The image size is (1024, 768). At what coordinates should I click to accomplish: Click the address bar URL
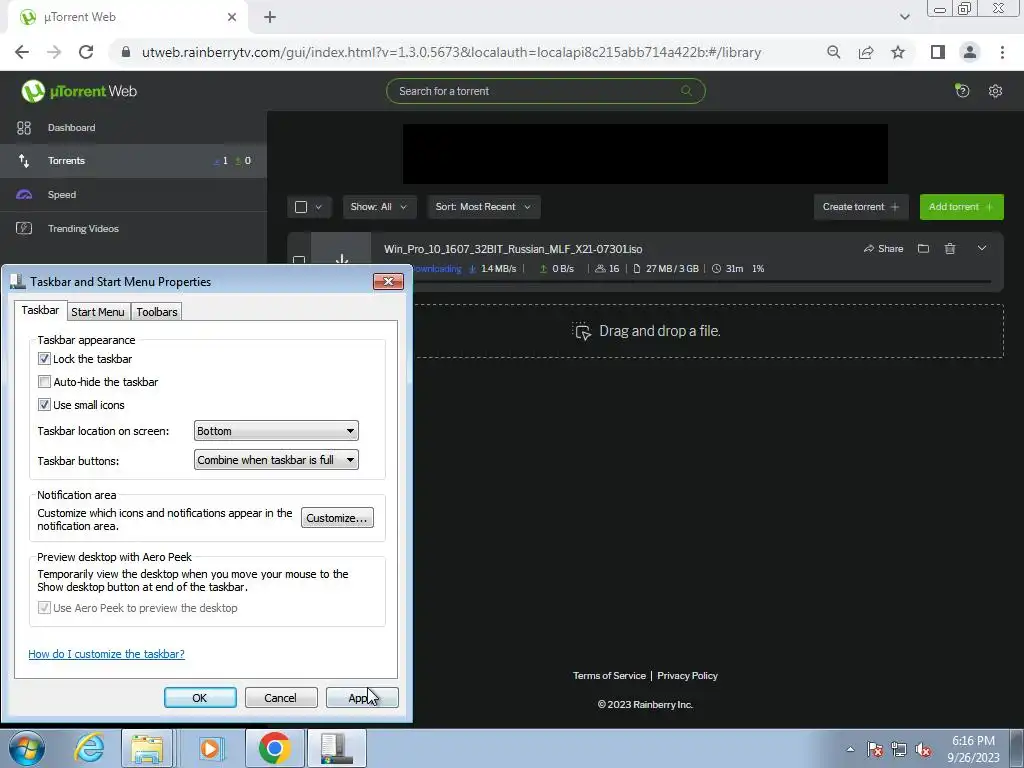[451, 52]
